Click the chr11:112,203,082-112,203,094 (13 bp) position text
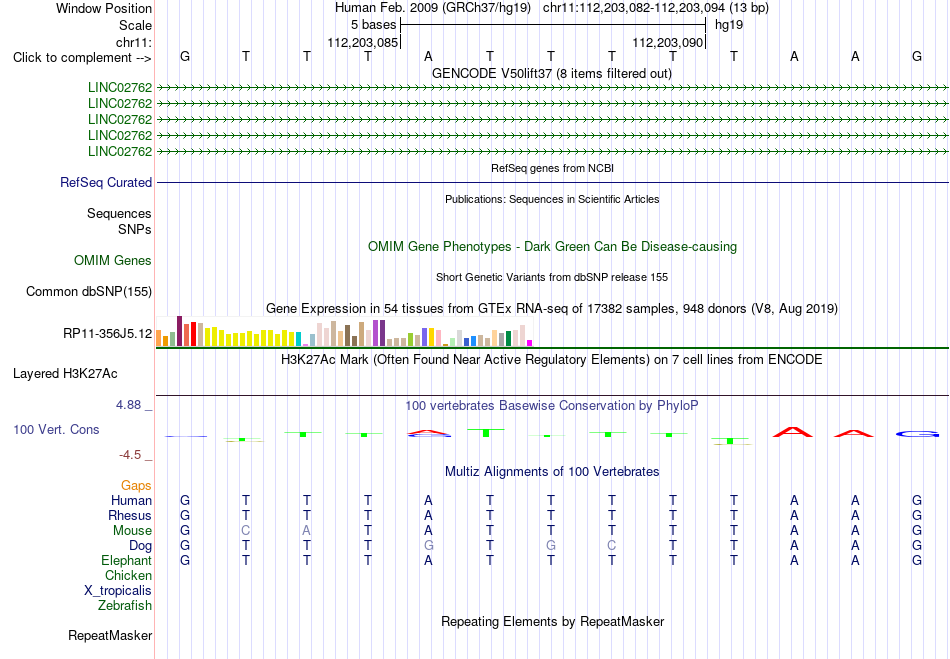 [x=656, y=8]
